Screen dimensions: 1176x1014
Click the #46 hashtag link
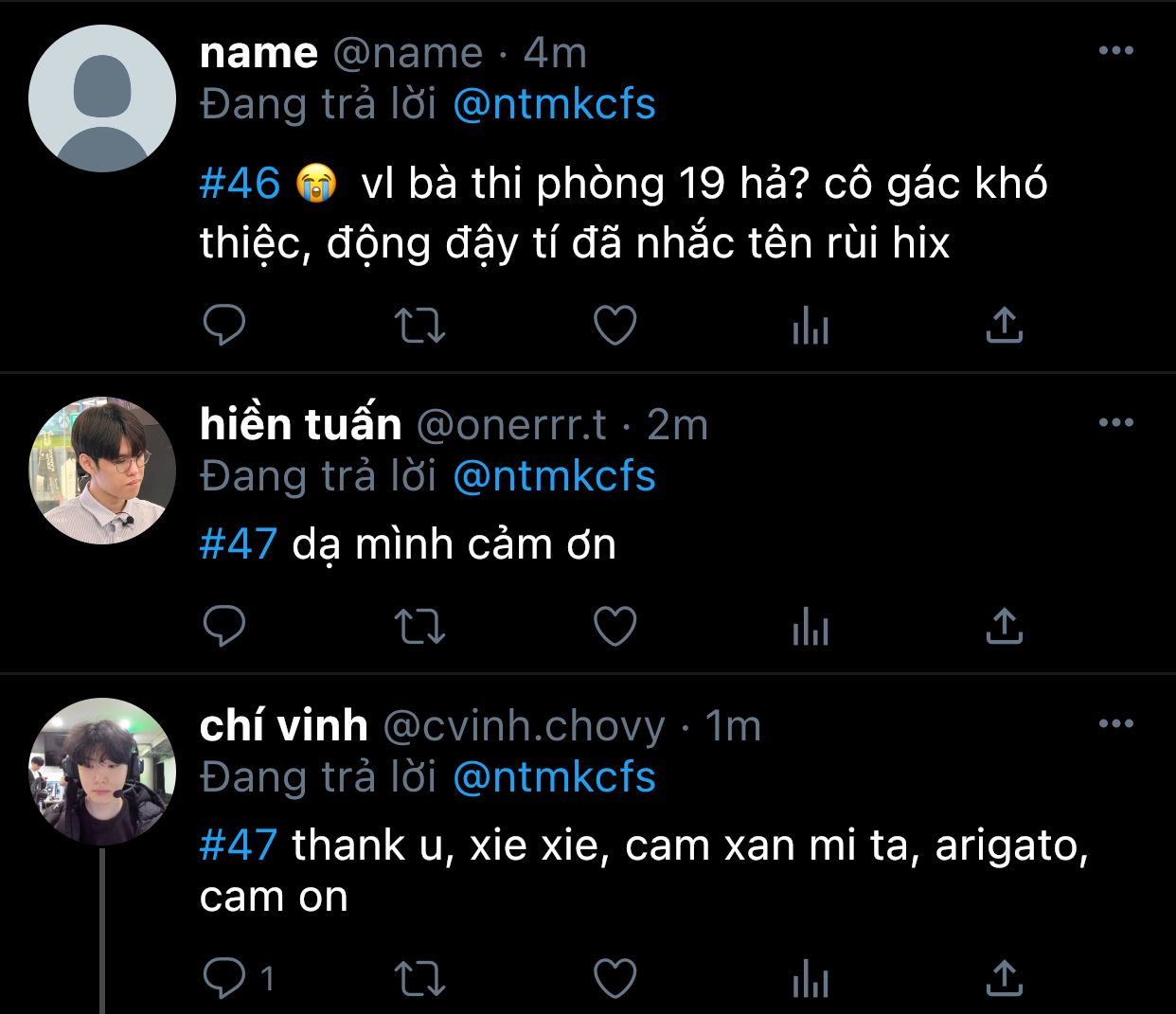coord(240,183)
